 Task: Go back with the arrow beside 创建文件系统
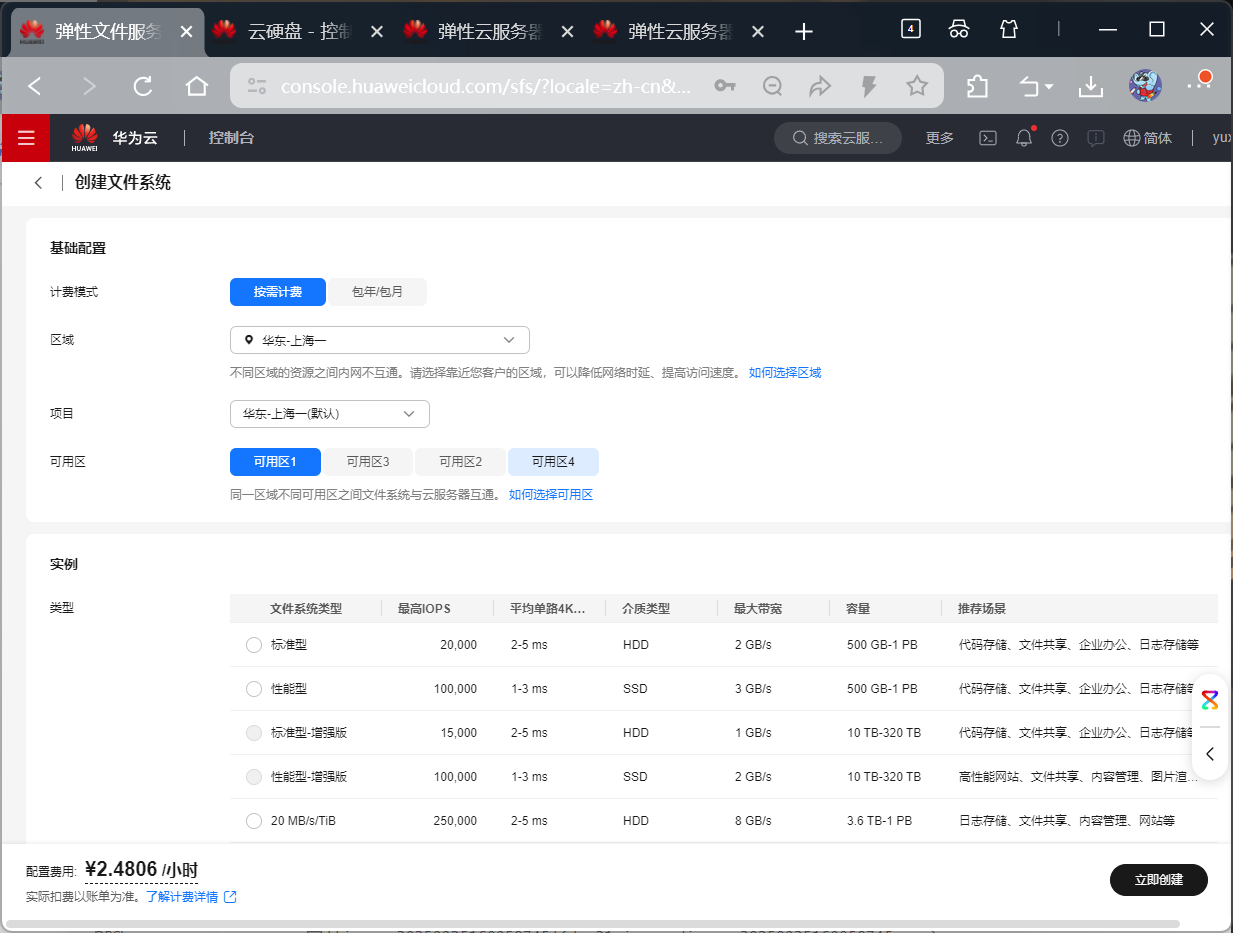38,183
